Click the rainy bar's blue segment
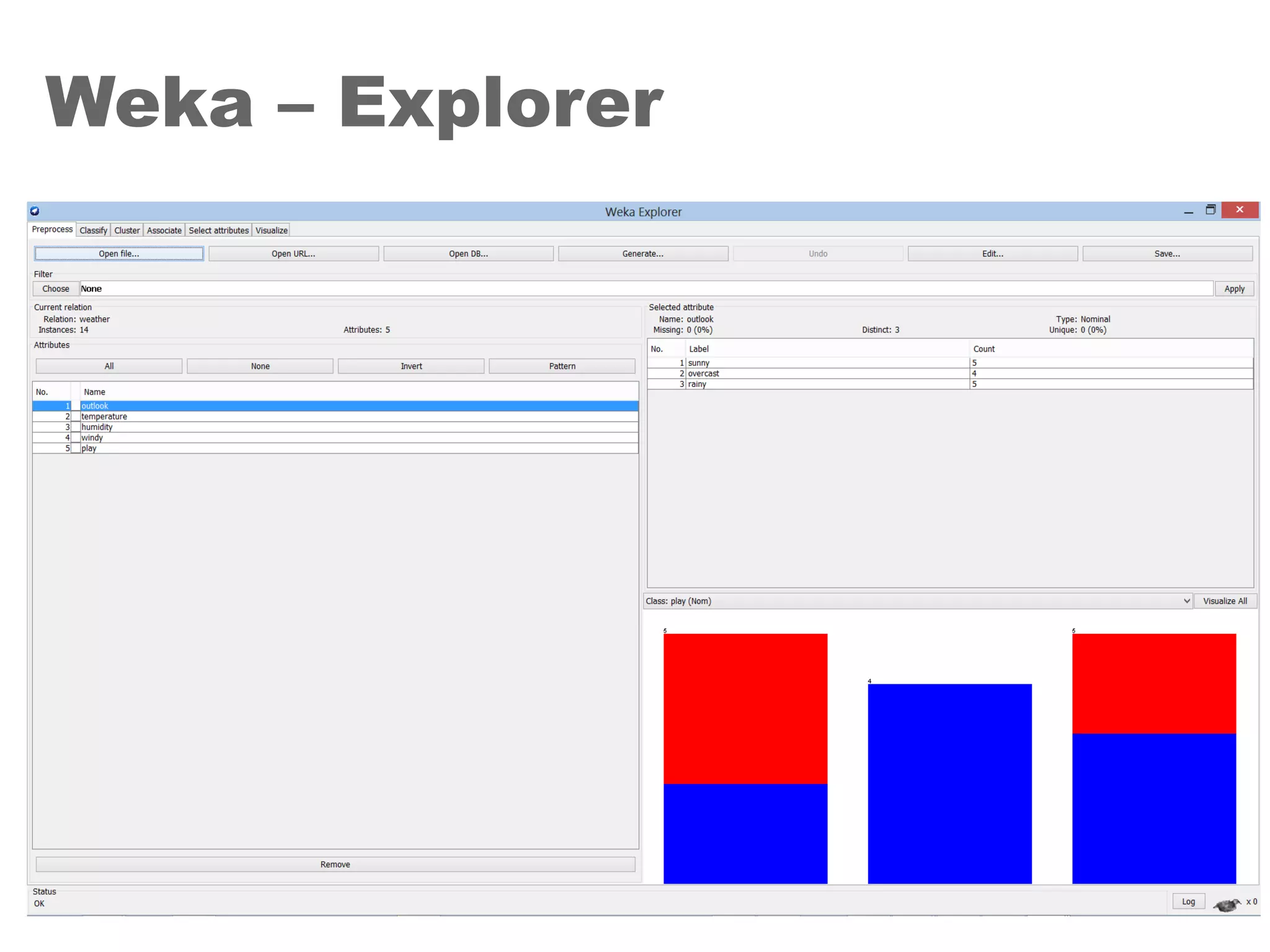This screenshot has height=952, width=1270. coord(1154,808)
